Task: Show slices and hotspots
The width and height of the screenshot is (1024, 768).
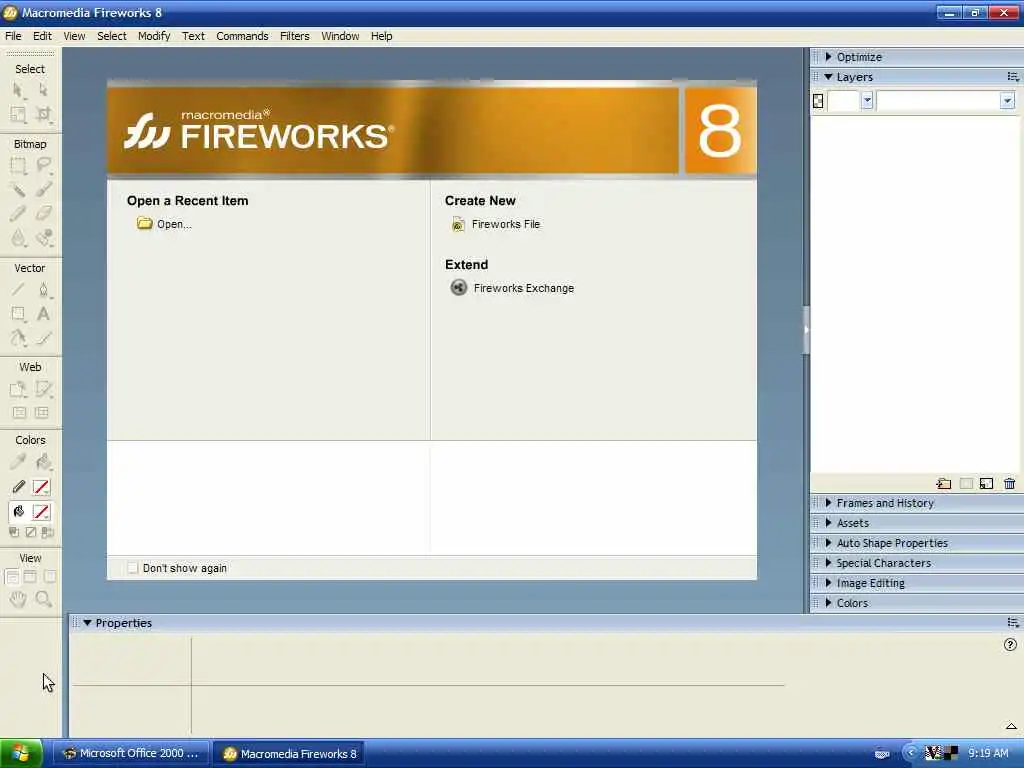Action: pyautogui.click(x=42, y=413)
